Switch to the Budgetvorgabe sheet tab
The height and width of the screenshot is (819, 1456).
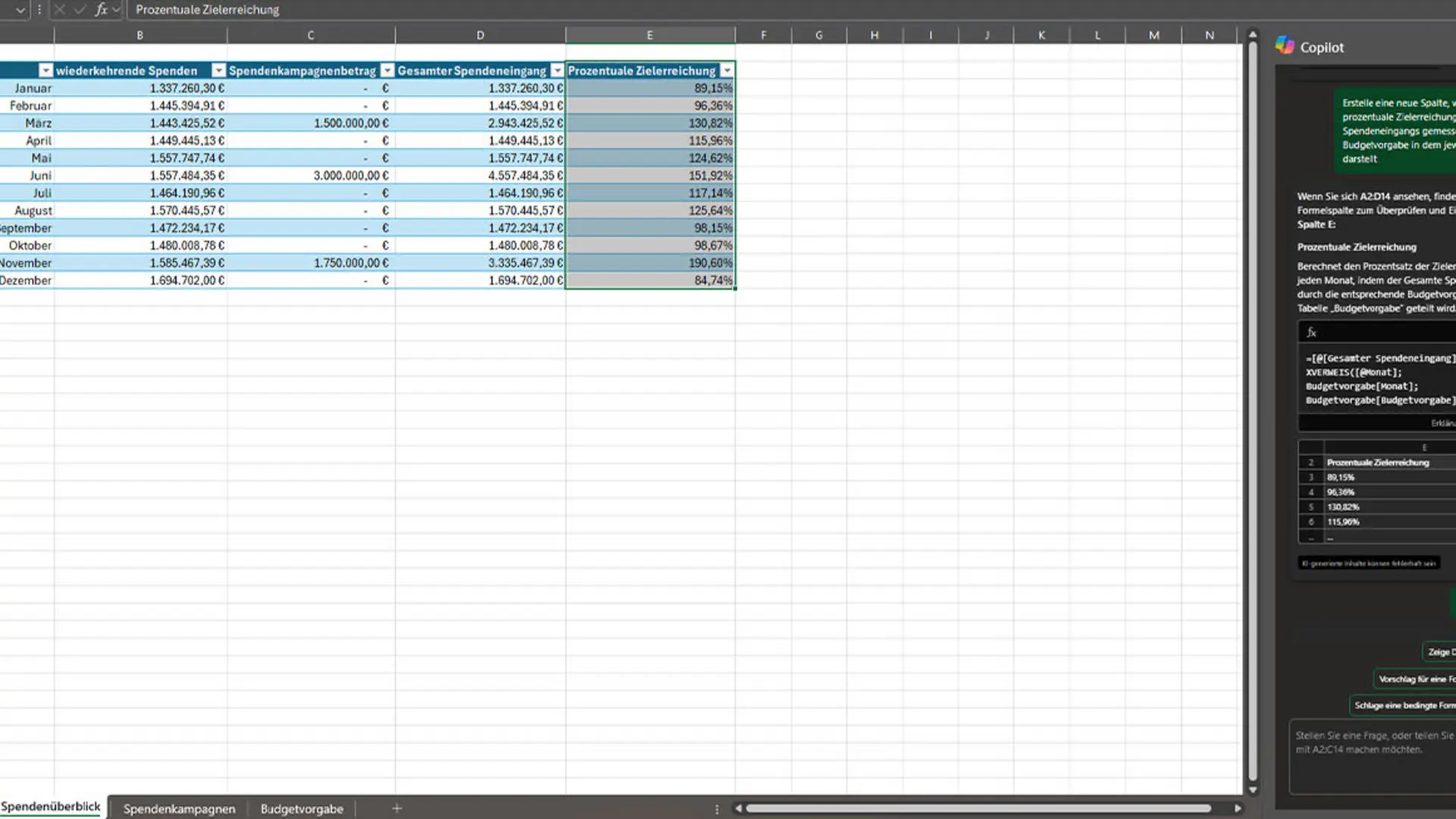coord(302,808)
